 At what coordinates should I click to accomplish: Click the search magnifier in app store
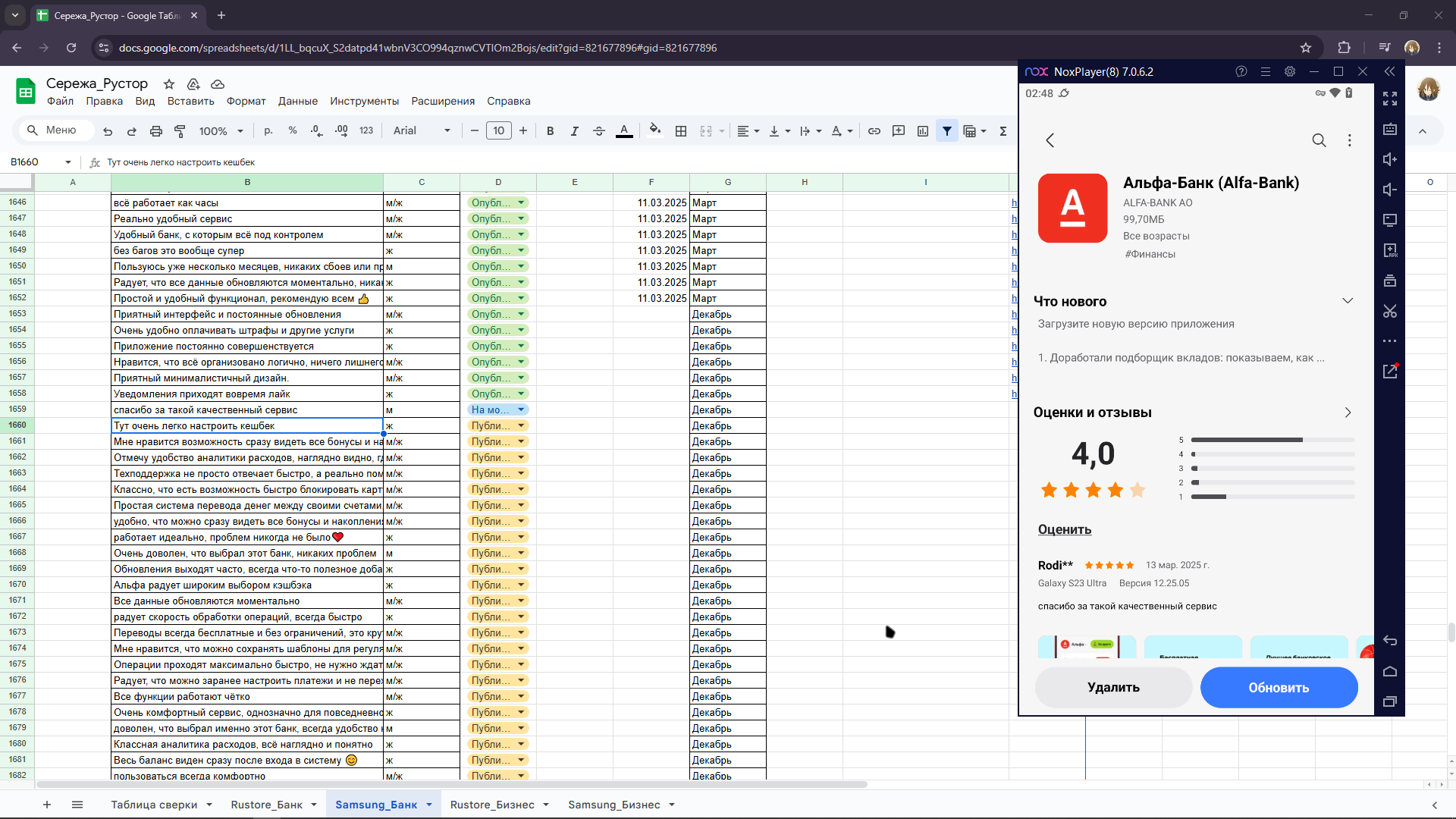click(1319, 140)
